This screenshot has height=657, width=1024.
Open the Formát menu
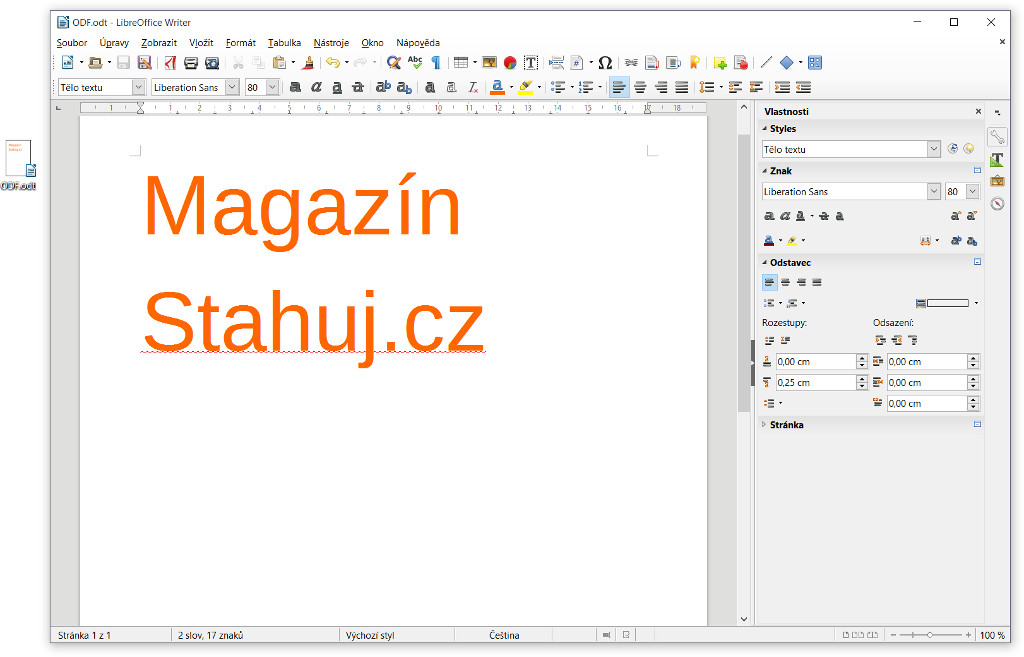pyautogui.click(x=240, y=43)
